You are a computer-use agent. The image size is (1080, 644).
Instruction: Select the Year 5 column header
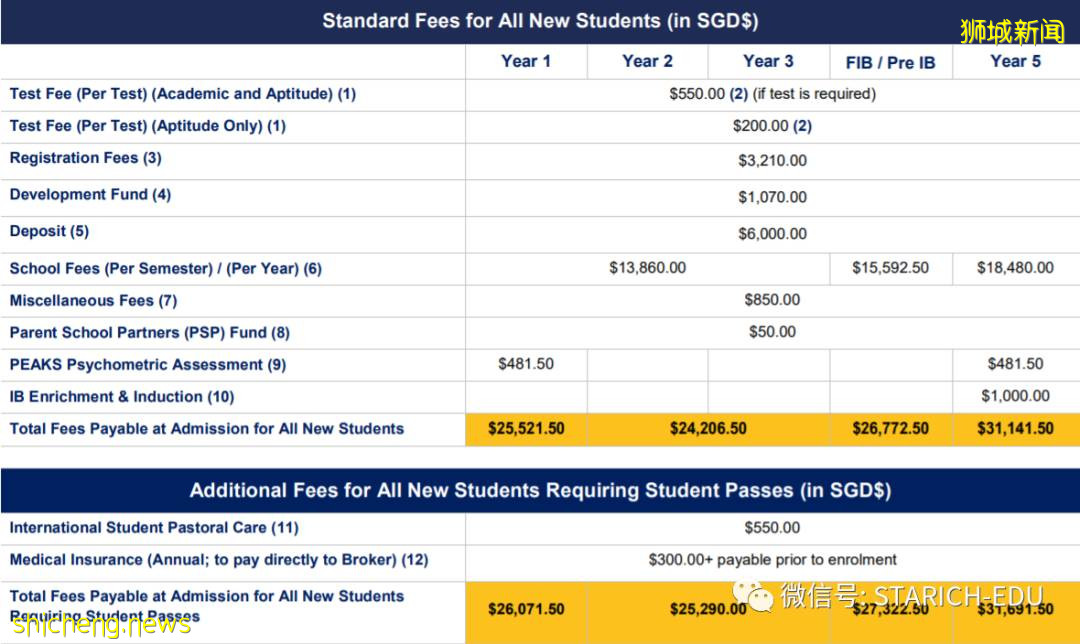(1015, 61)
